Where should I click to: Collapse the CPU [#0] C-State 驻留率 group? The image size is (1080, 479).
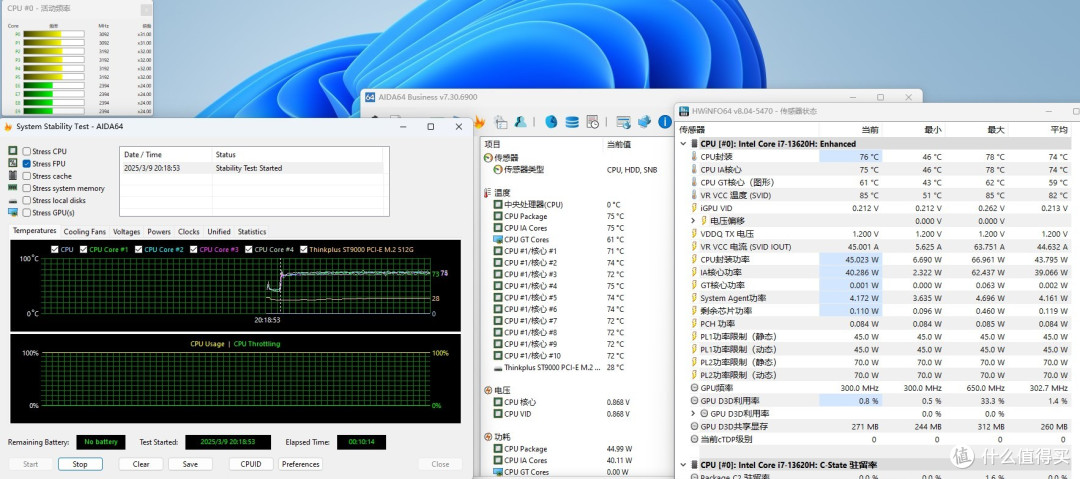tap(683, 465)
